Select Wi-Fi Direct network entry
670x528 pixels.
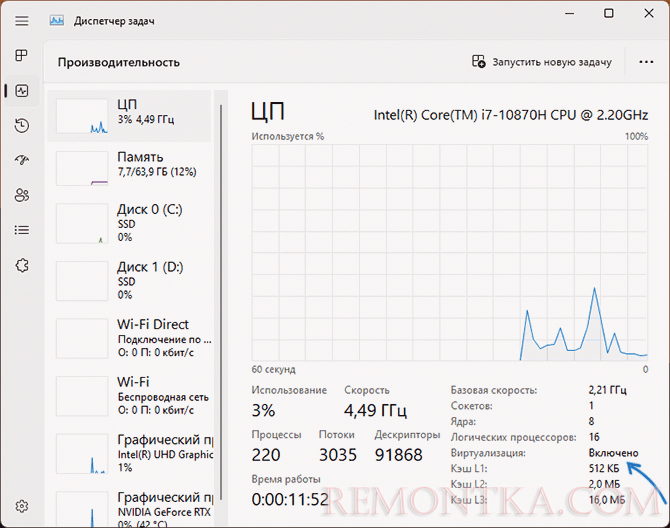click(129, 338)
